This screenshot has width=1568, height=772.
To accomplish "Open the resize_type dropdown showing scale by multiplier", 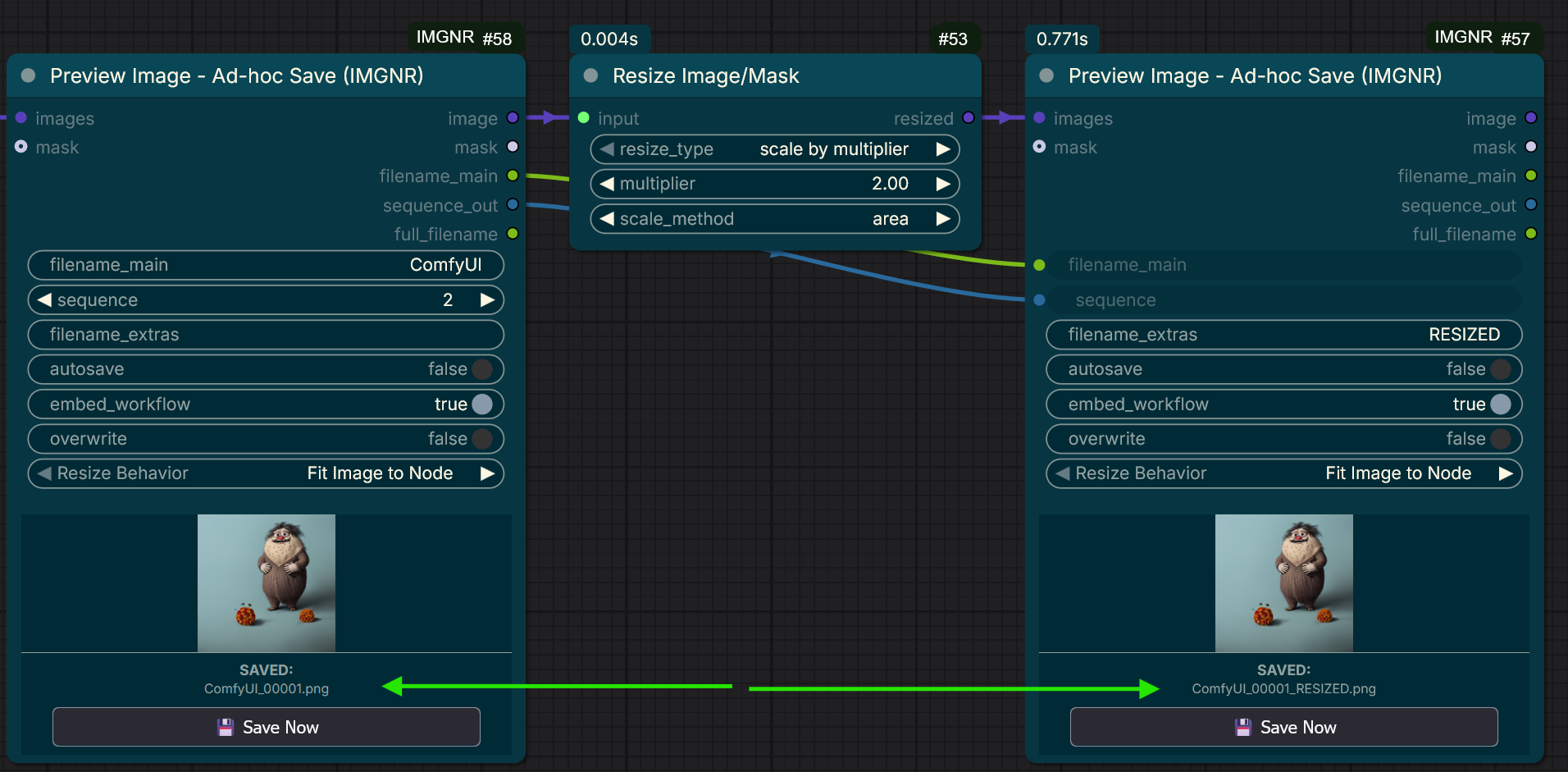I will click(775, 149).
